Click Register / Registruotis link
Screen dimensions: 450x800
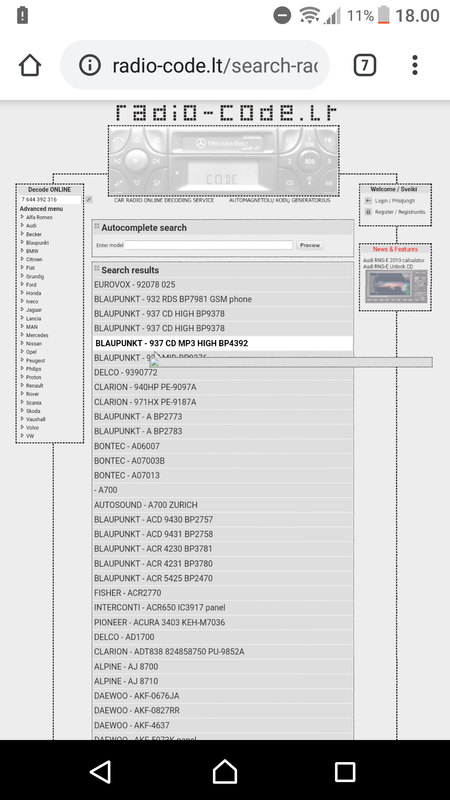400,212
